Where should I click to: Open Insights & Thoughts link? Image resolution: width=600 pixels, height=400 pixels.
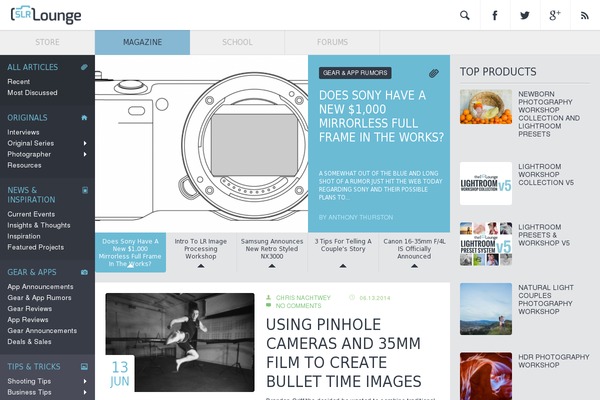(x=39, y=225)
